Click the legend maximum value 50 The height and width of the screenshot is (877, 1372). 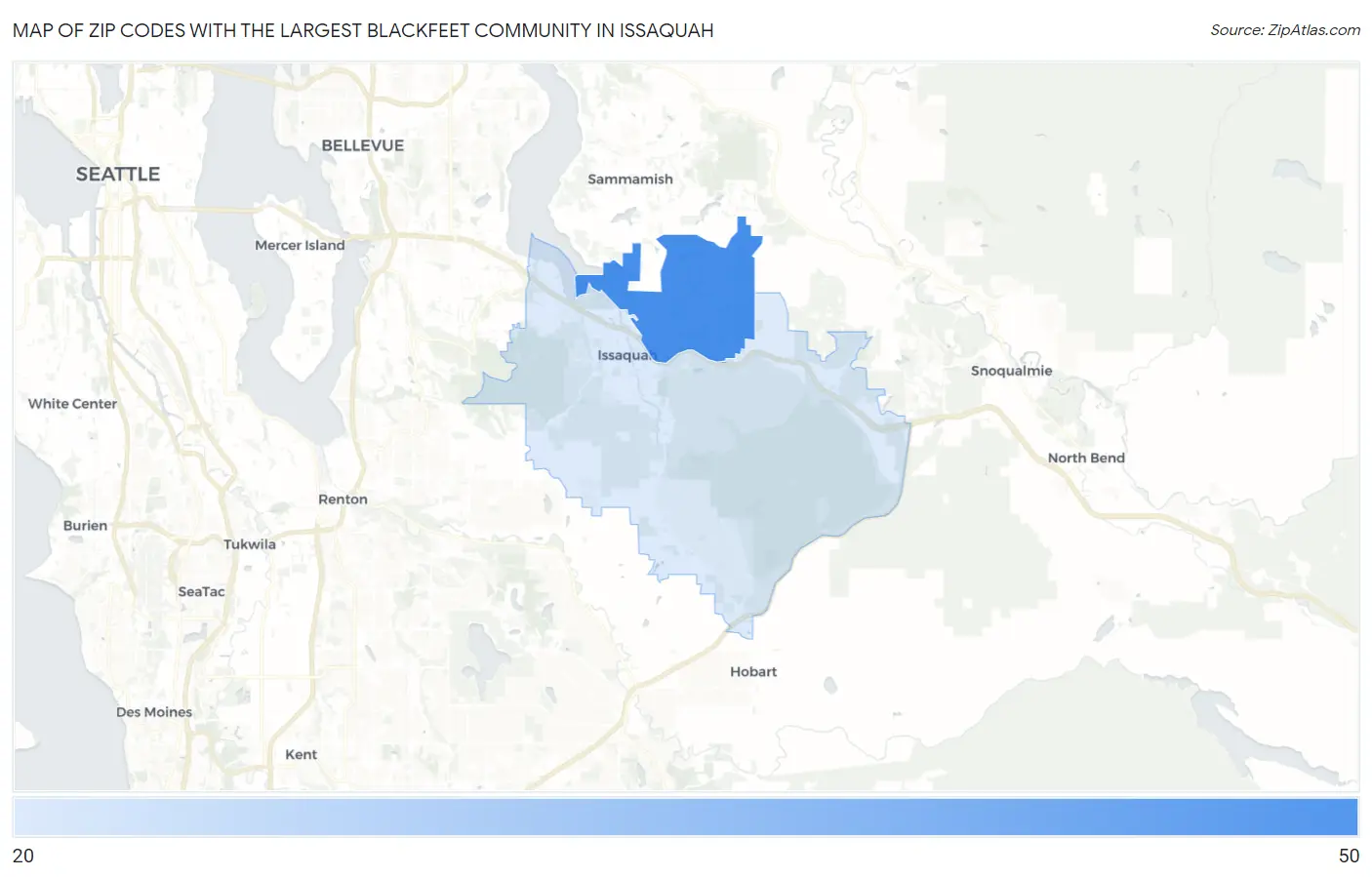tap(1349, 856)
